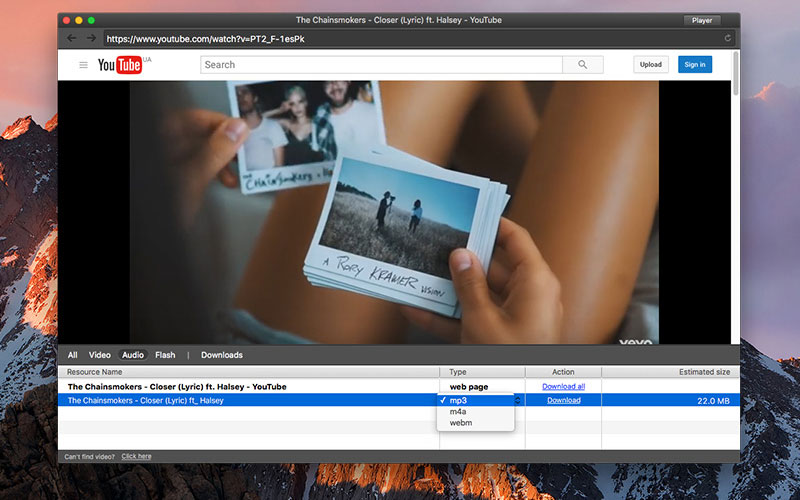Viewport: 800px width, 500px height.
Task: Open the YouTube hamburger menu
Action: [x=83, y=65]
